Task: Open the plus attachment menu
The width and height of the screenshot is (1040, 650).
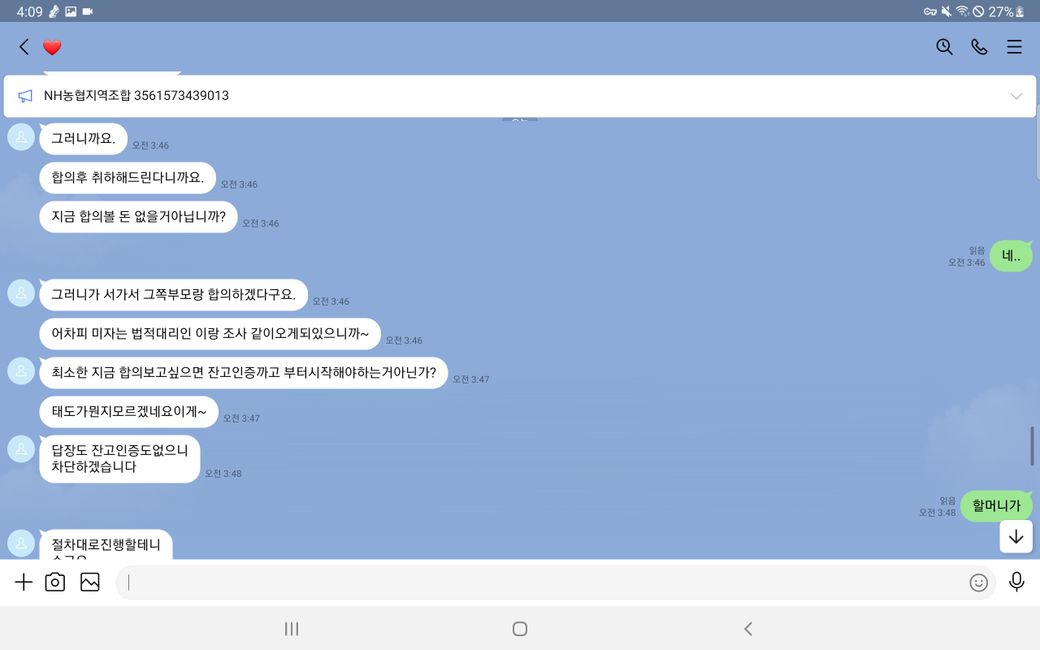Action: coord(23,582)
